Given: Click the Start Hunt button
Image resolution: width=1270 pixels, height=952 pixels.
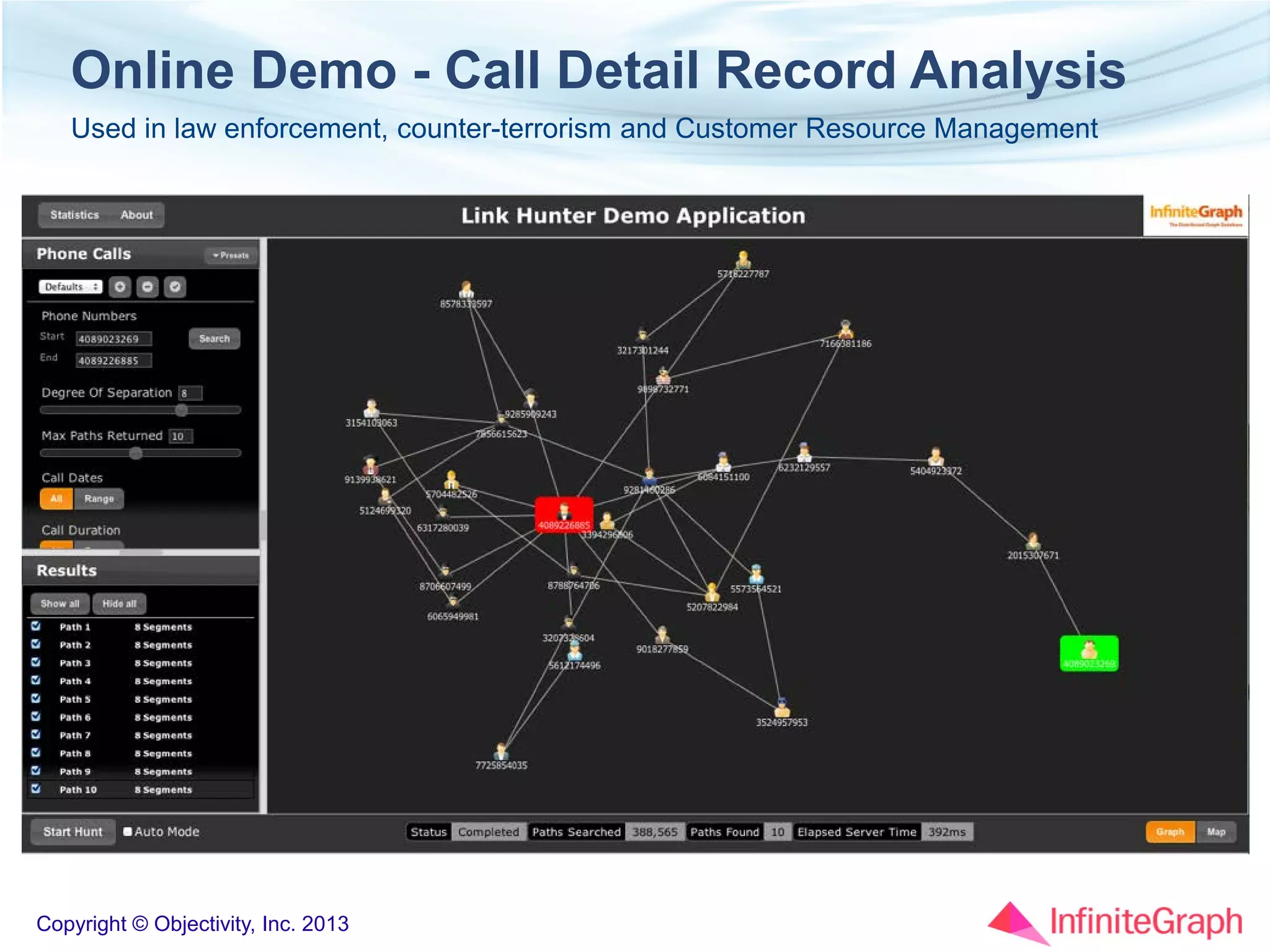Looking at the screenshot, I should (73, 832).
